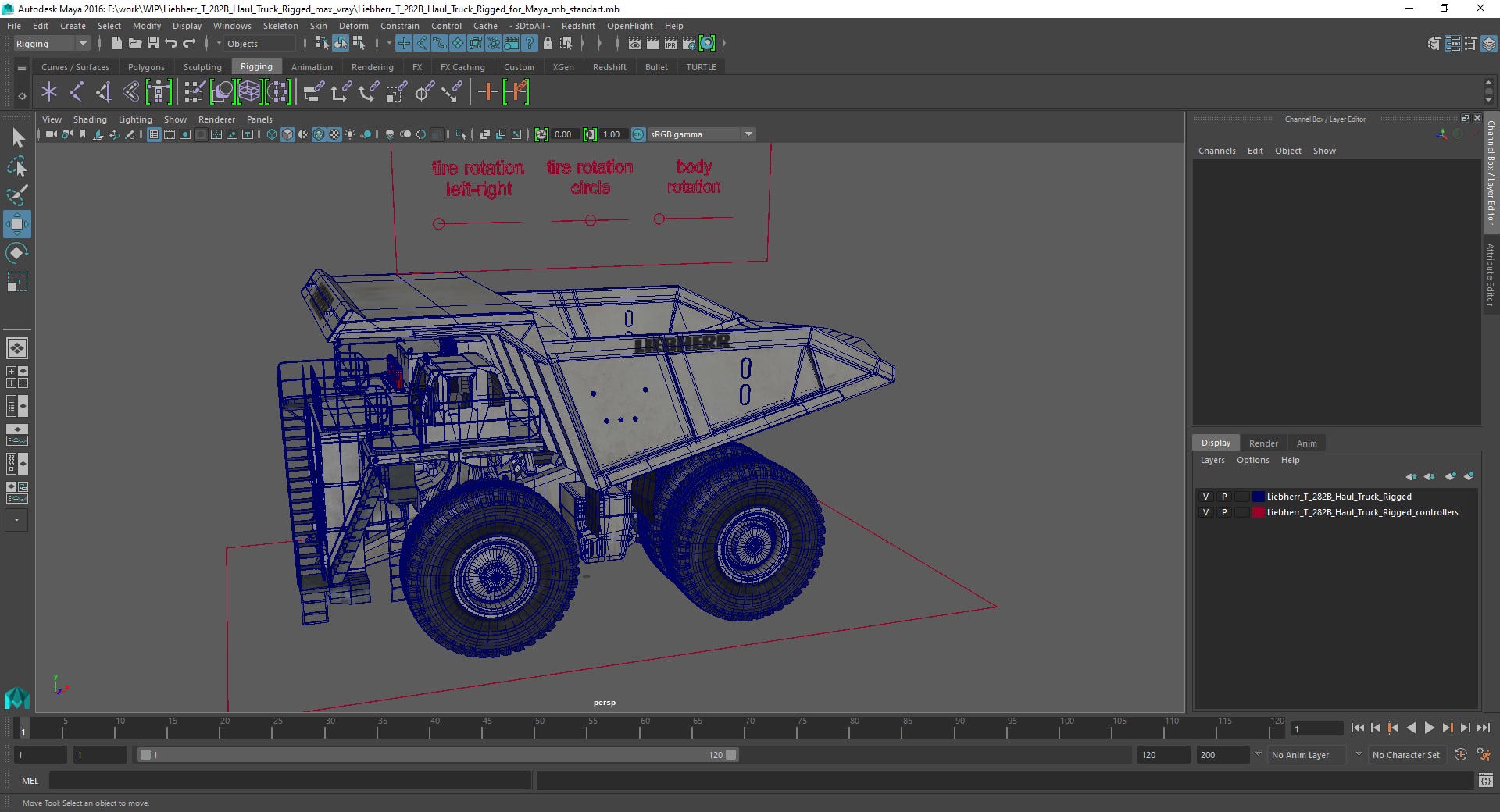
Task: Click the play forwards button
Action: (1429, 728)
